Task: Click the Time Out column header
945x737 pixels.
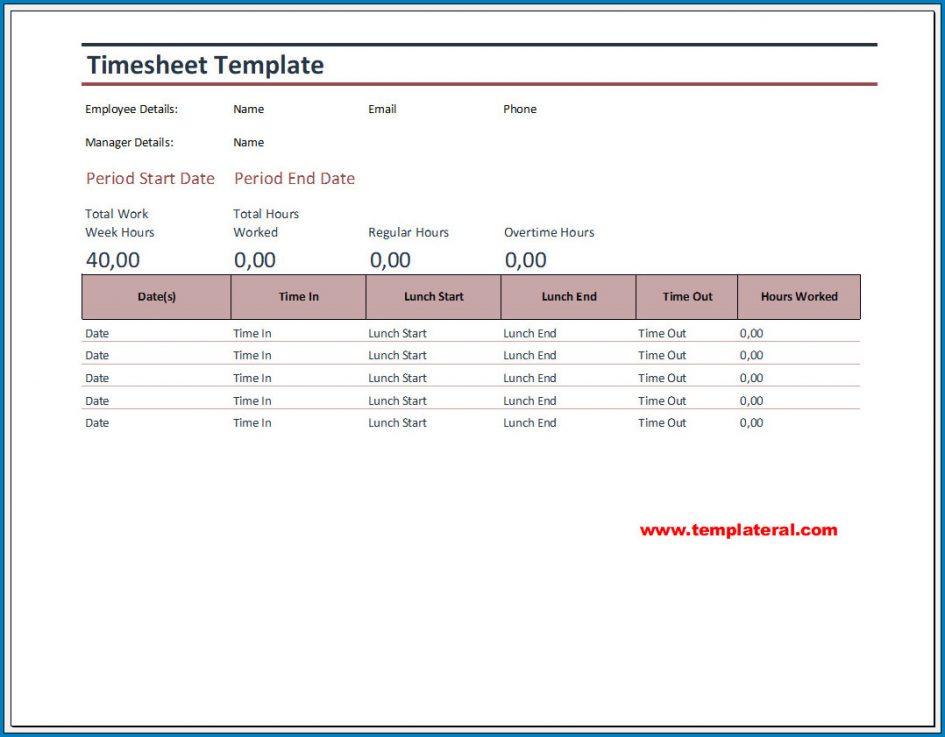Action: click(x=686, y=297)
